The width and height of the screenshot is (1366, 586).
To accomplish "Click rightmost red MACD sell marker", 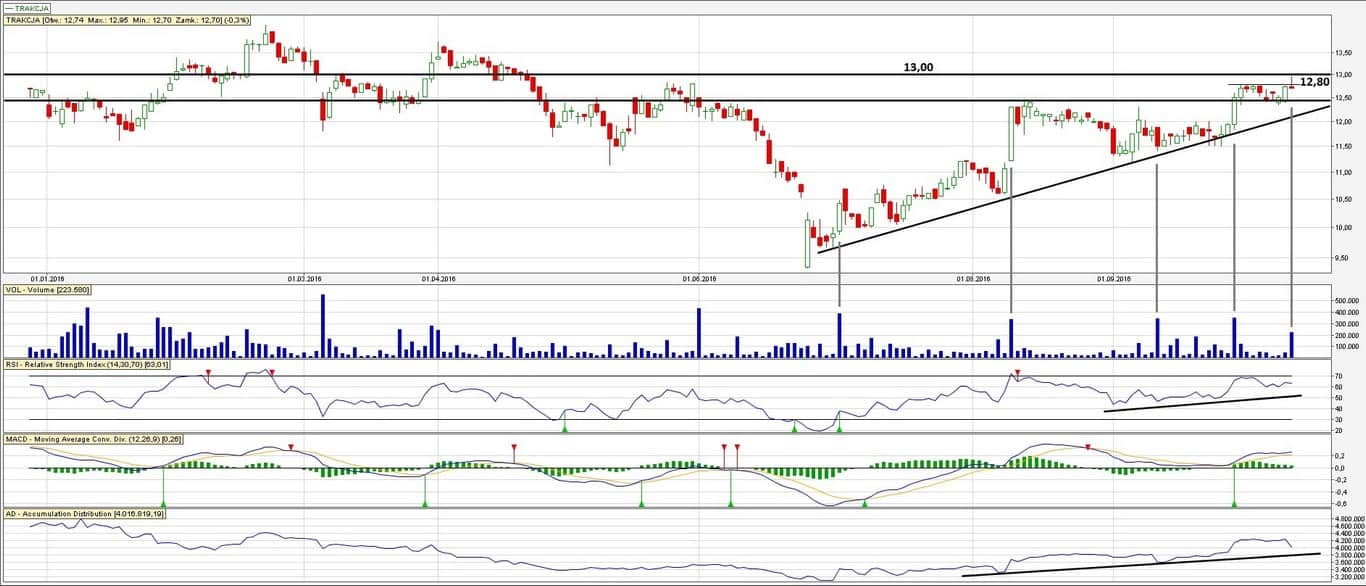I will pos(1088,447).
